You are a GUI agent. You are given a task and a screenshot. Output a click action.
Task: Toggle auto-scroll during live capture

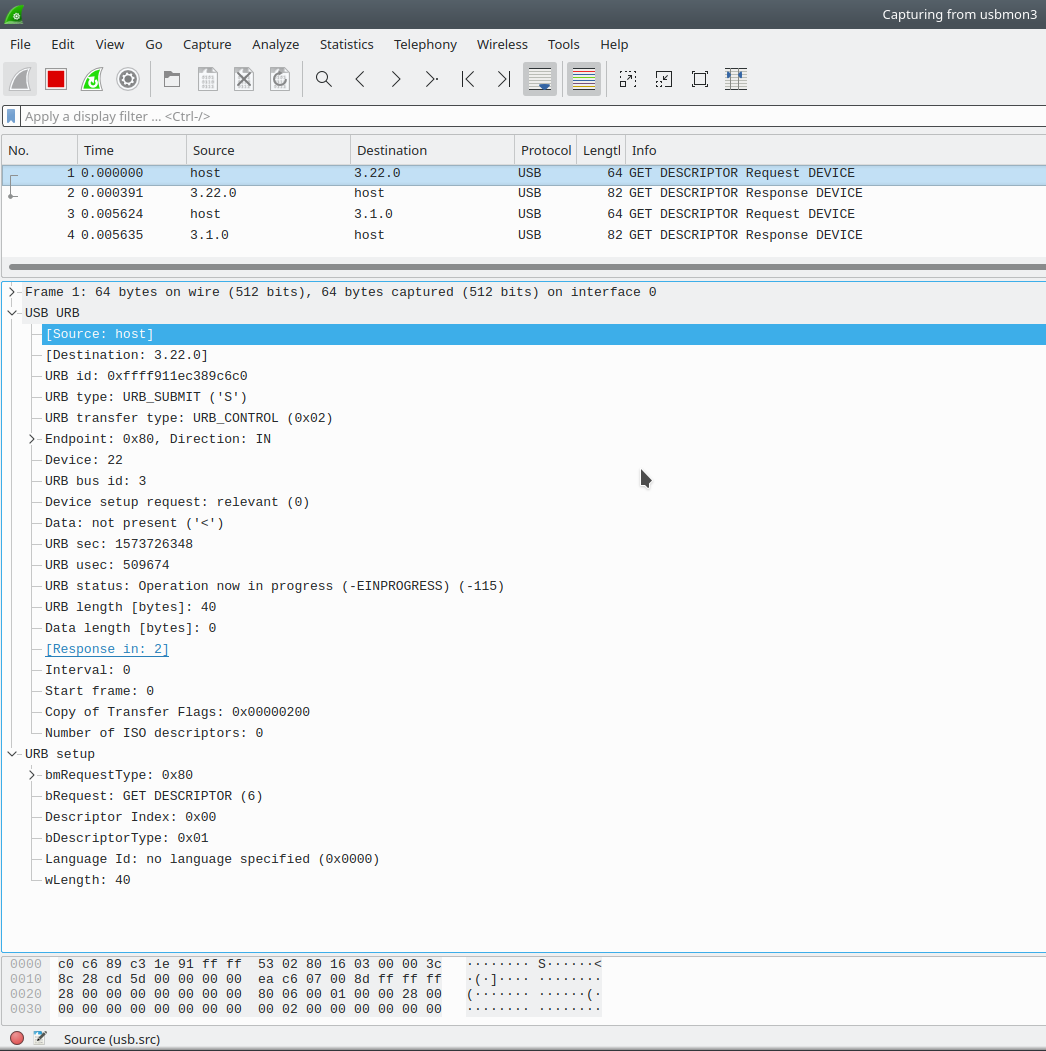540,79
